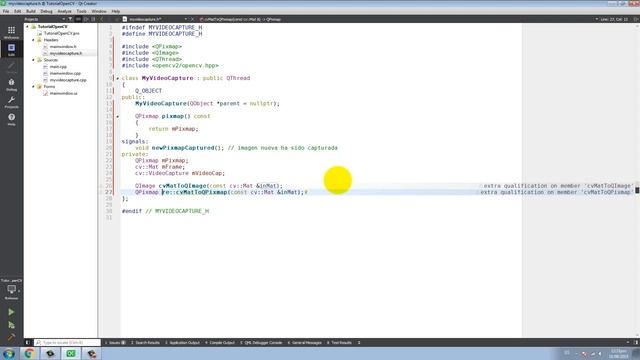Fold the pixmap() function block

pos(118,116)
